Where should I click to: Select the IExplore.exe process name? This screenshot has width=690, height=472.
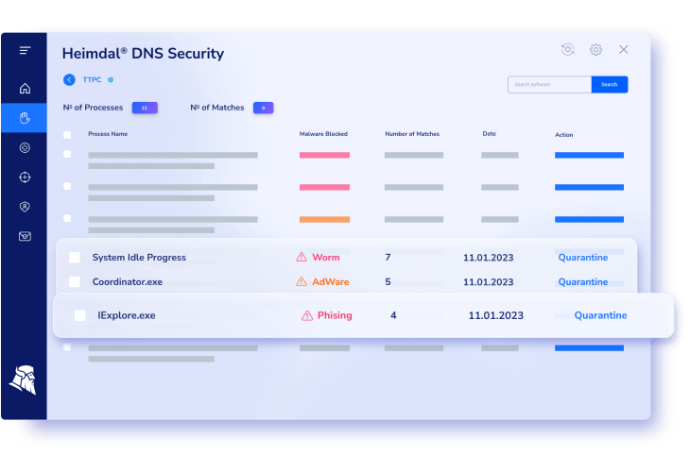(x=126, y=315)
